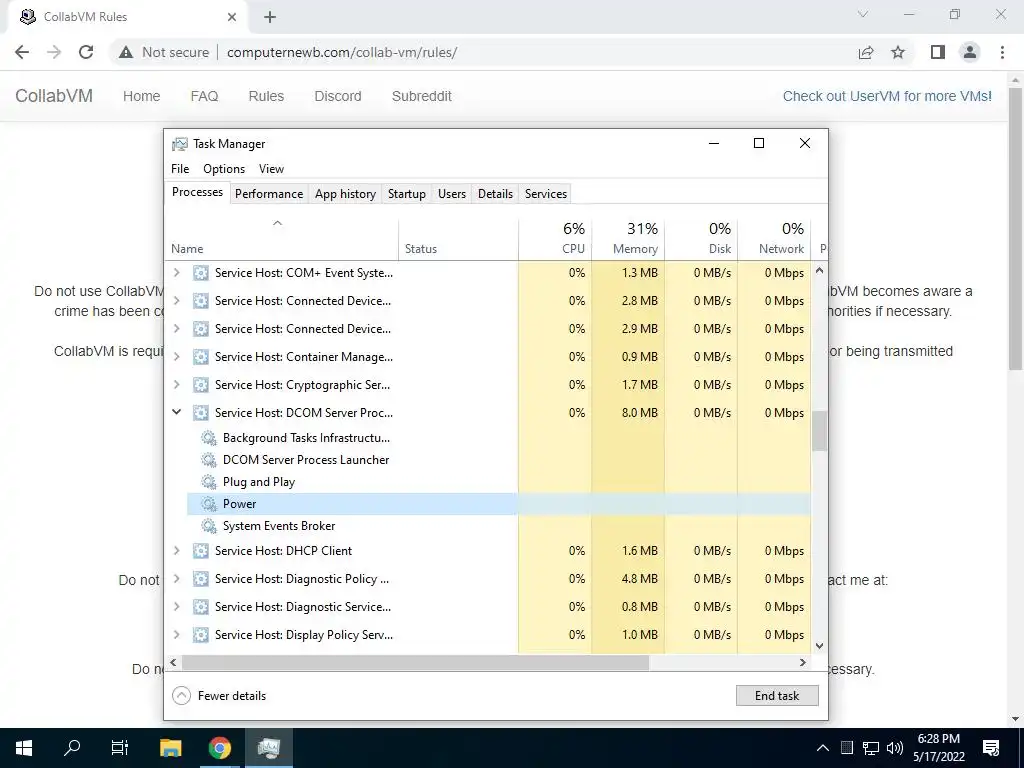Show hidden tray icons chevron

pos(823,748)
